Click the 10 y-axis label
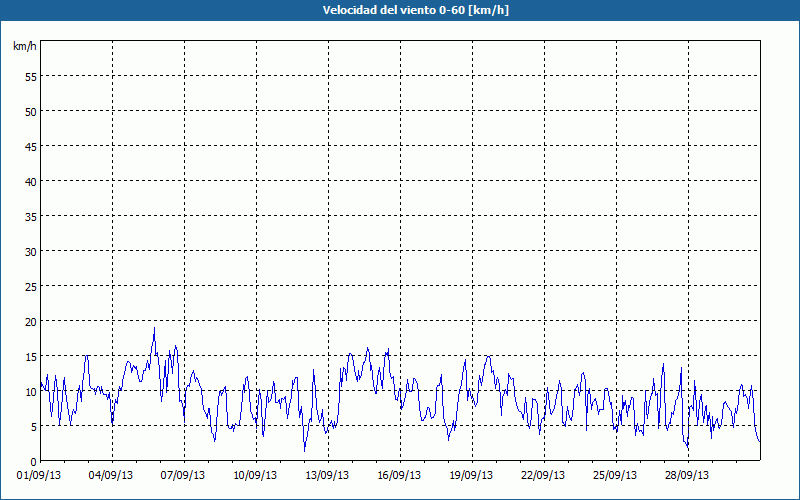This screenshot has height=500, width=800. [31, 392]
